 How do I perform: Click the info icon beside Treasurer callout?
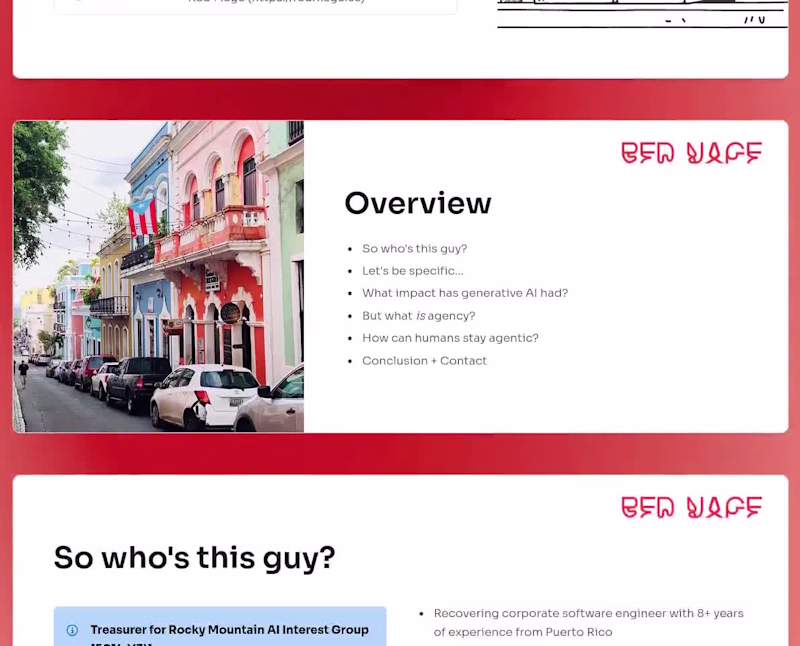pos(72,630)
